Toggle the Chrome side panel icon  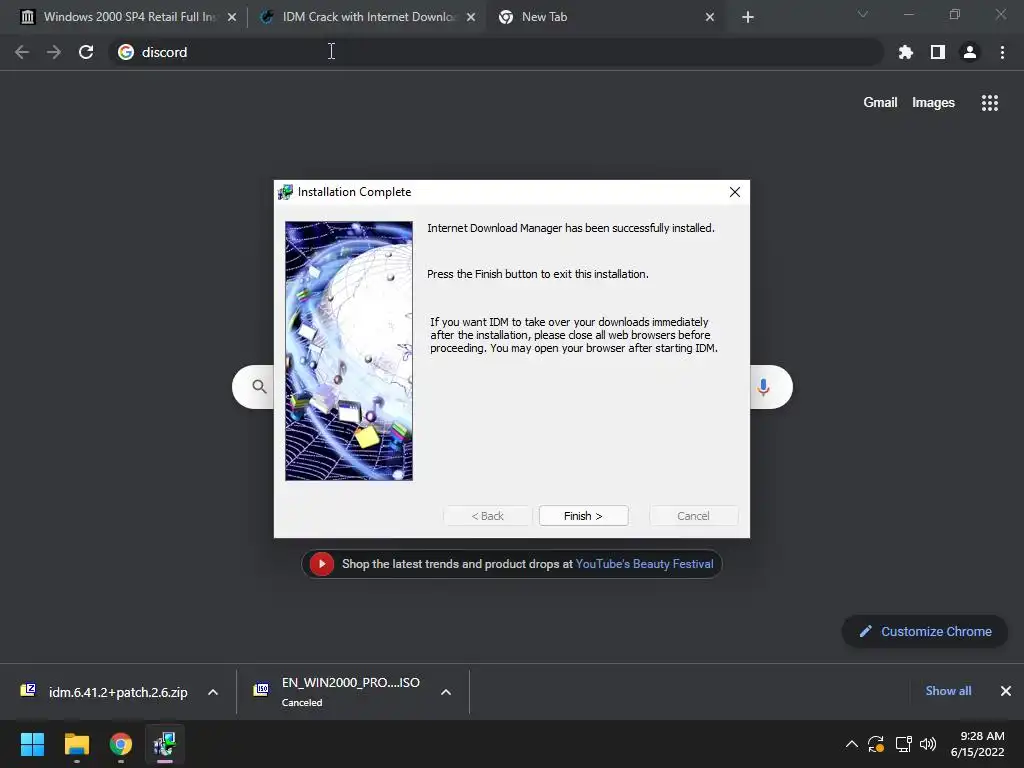938,52
